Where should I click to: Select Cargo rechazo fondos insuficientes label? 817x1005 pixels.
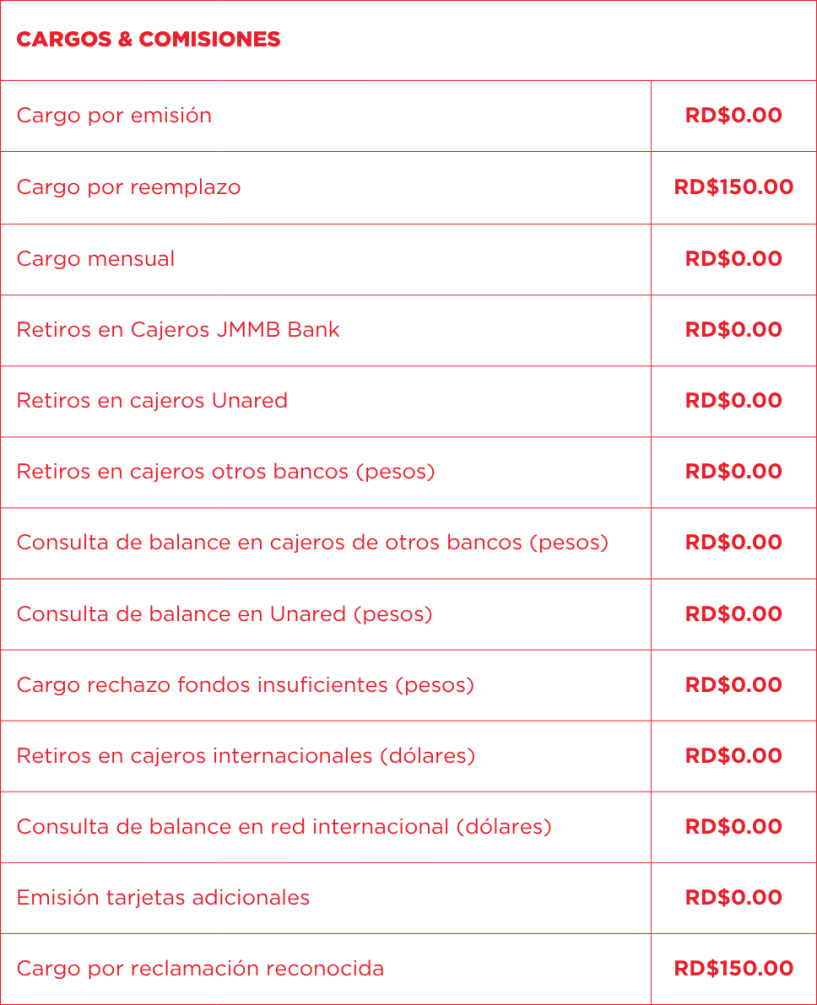[x=245, y=685]
